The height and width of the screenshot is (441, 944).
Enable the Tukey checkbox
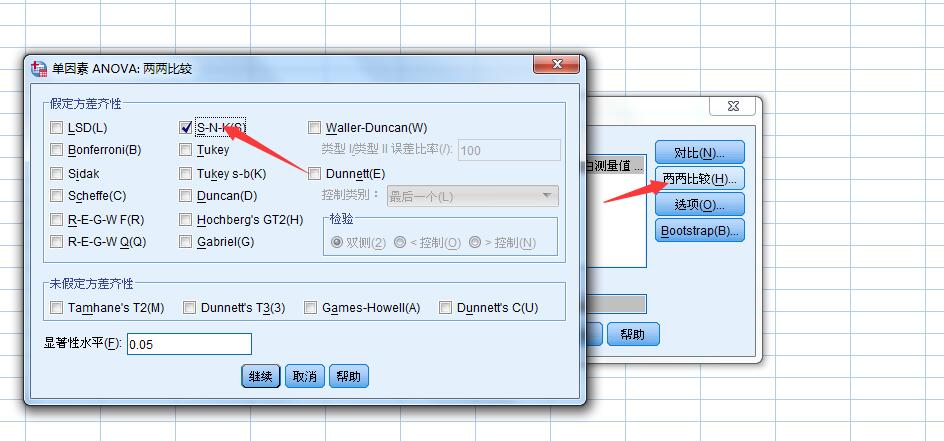(x=185, y=149)
